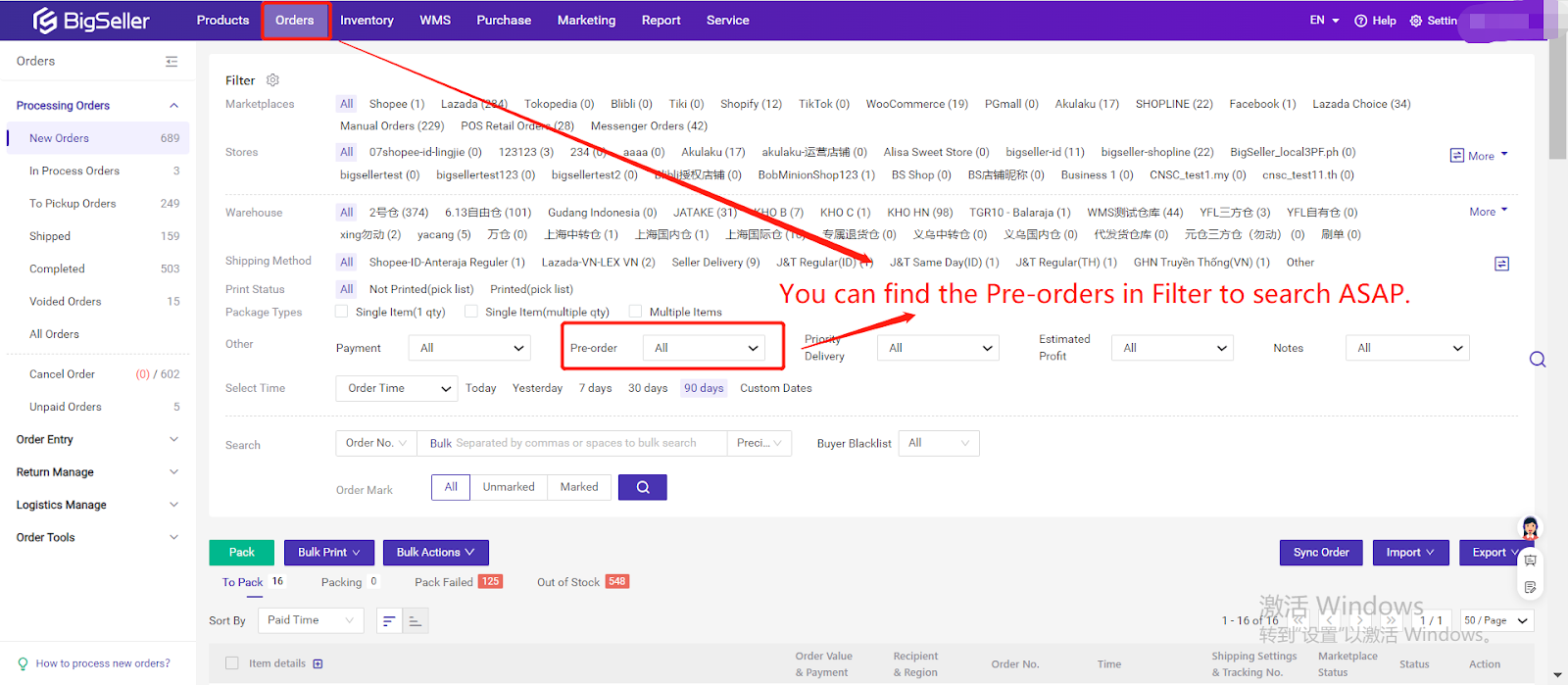Open To Pickup Orders in sidebar
Viewport: 1568px width, 685px height.
tap(98, 204)
